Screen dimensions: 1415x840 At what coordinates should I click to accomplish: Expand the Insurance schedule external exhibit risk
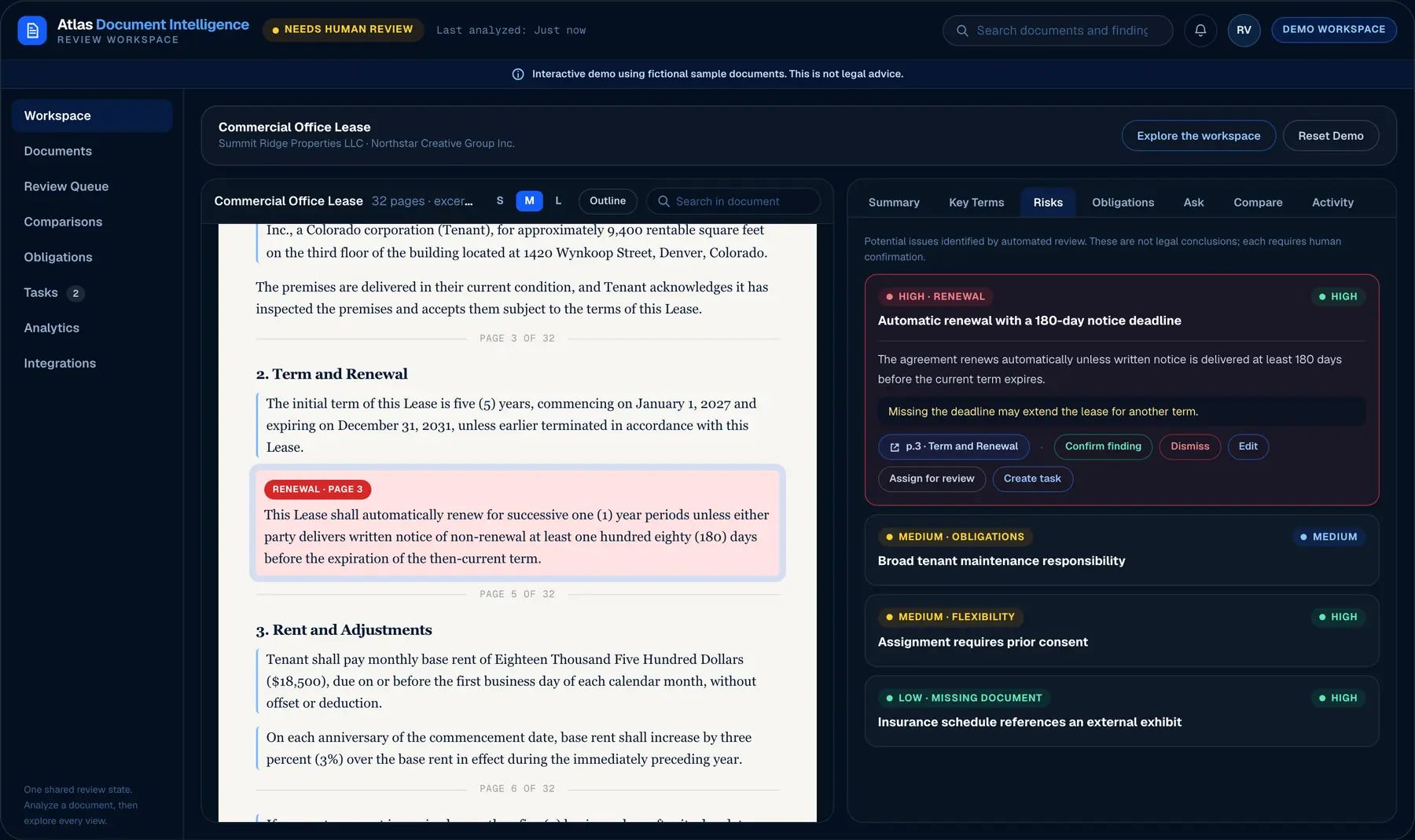tap(1122, 710)
